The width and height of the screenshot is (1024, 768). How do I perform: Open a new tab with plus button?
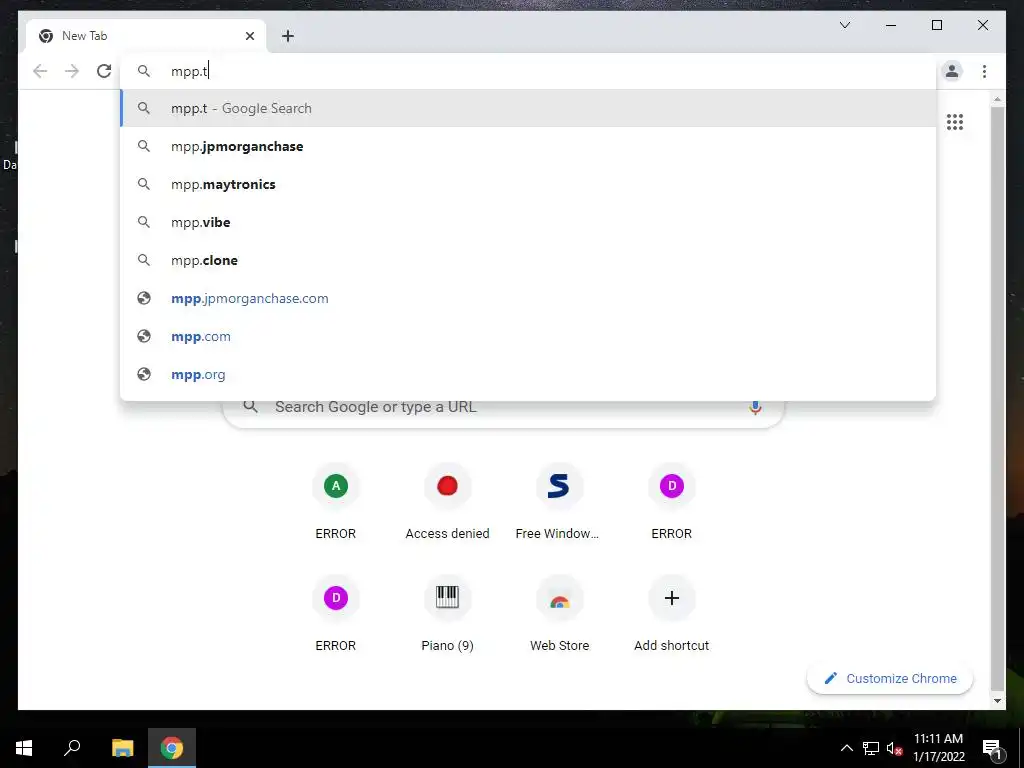pyautogui.click(x=288, y=36)
